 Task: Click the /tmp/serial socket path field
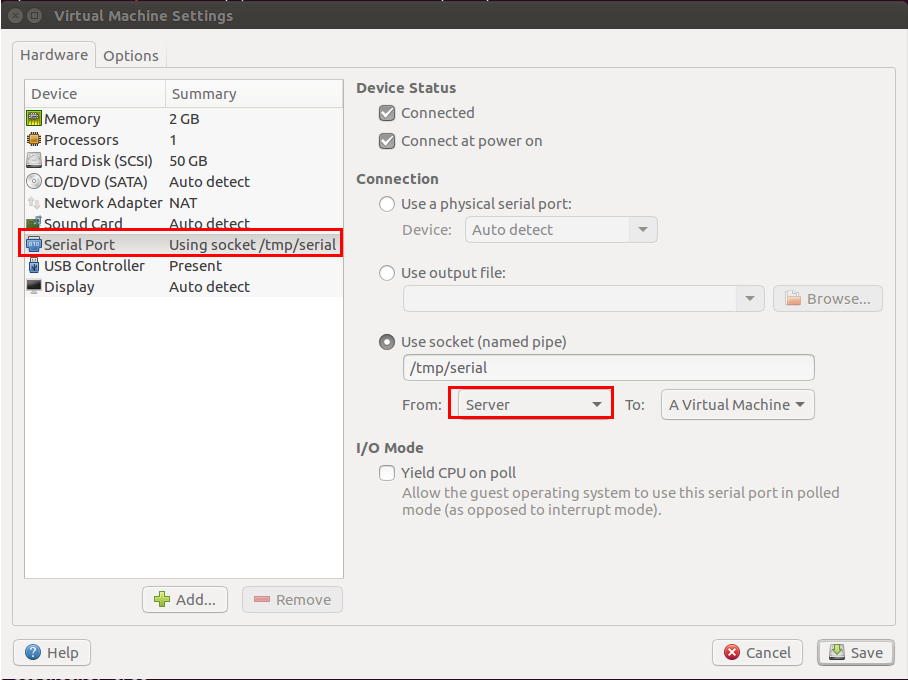point(608,368)
